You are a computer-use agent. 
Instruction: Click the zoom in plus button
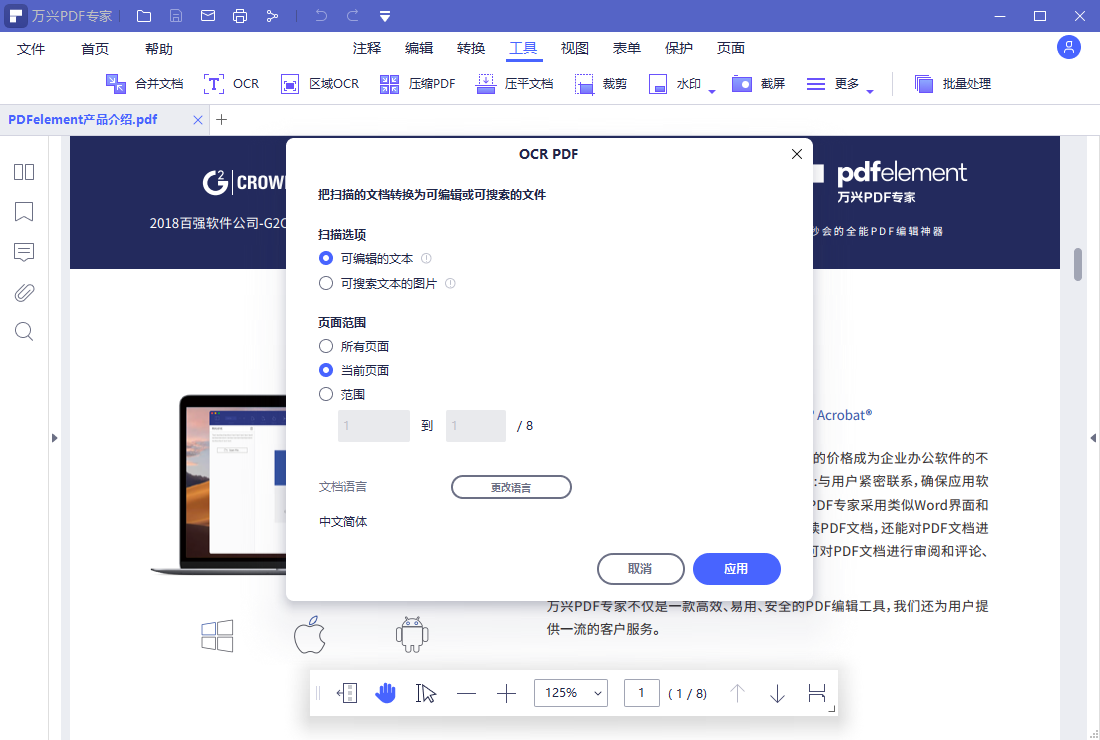coord(507,694)
